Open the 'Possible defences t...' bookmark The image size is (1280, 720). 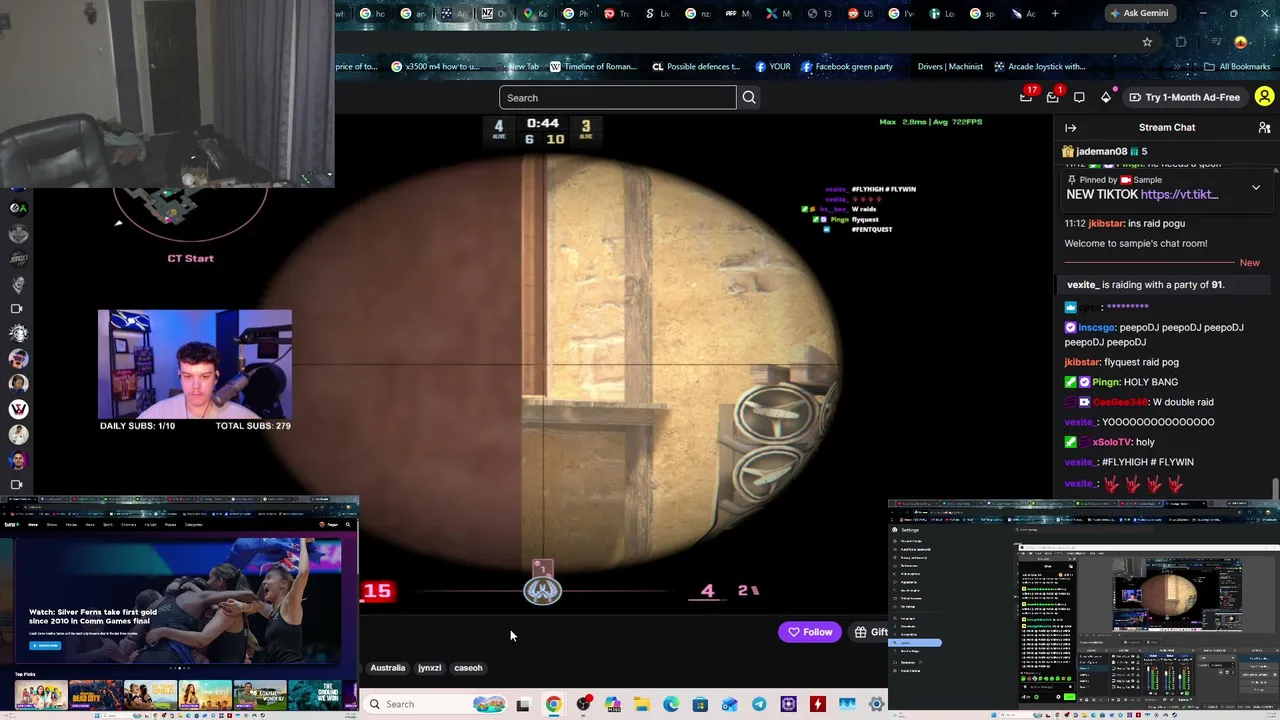(696, 67)
